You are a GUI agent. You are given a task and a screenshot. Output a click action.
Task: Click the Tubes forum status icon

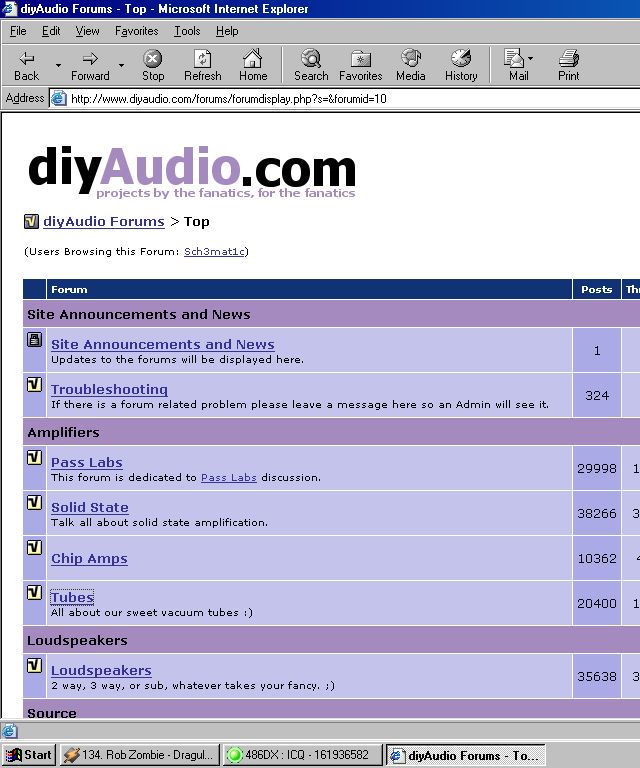tap(34, 593)
